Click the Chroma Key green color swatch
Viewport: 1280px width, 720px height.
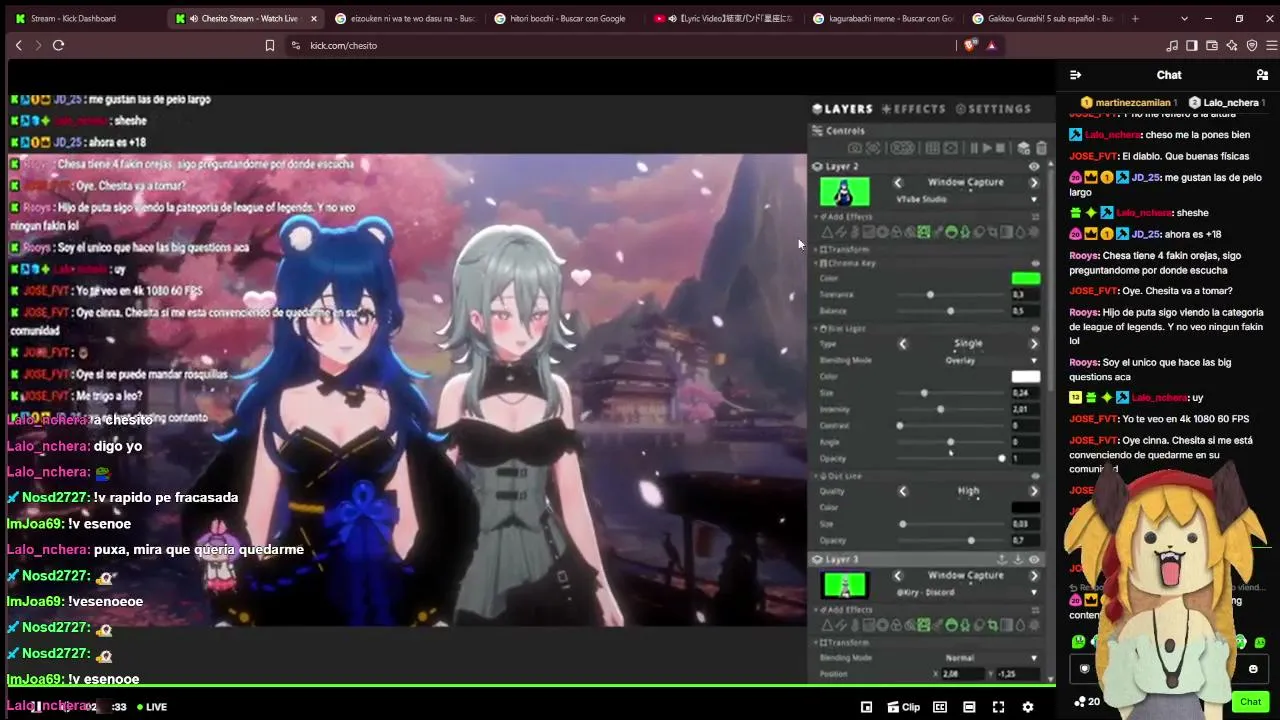[1026, 279]
